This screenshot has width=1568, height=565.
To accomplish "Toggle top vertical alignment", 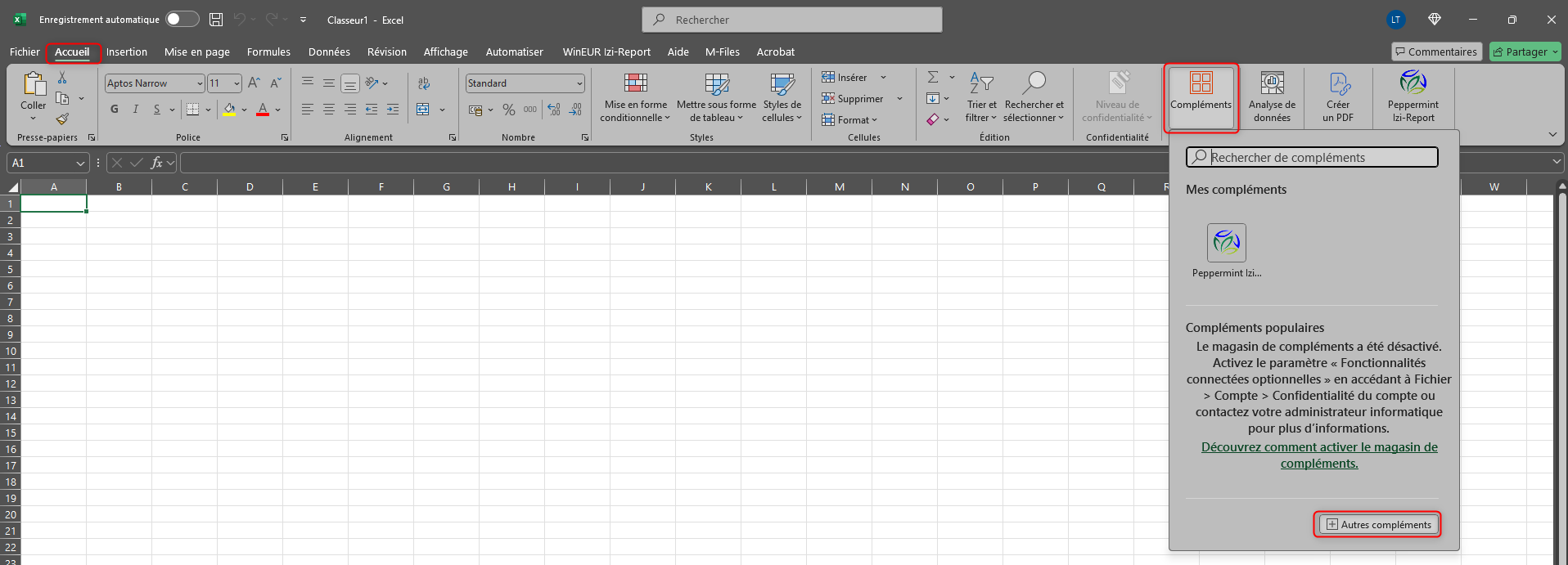I will pos(308,83).
